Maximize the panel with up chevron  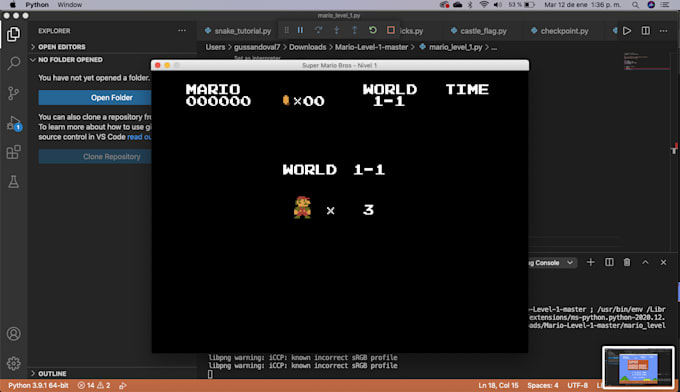point(645,262)
